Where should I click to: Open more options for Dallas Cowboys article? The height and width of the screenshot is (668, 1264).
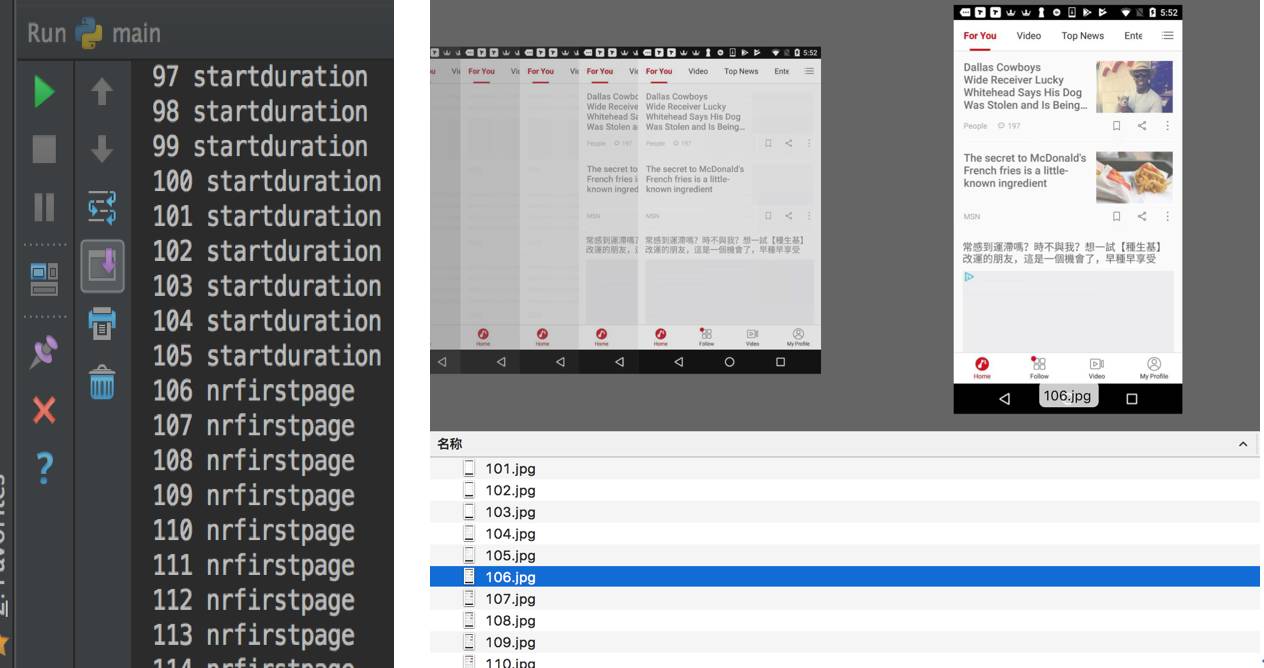(x=1167, y=126)
